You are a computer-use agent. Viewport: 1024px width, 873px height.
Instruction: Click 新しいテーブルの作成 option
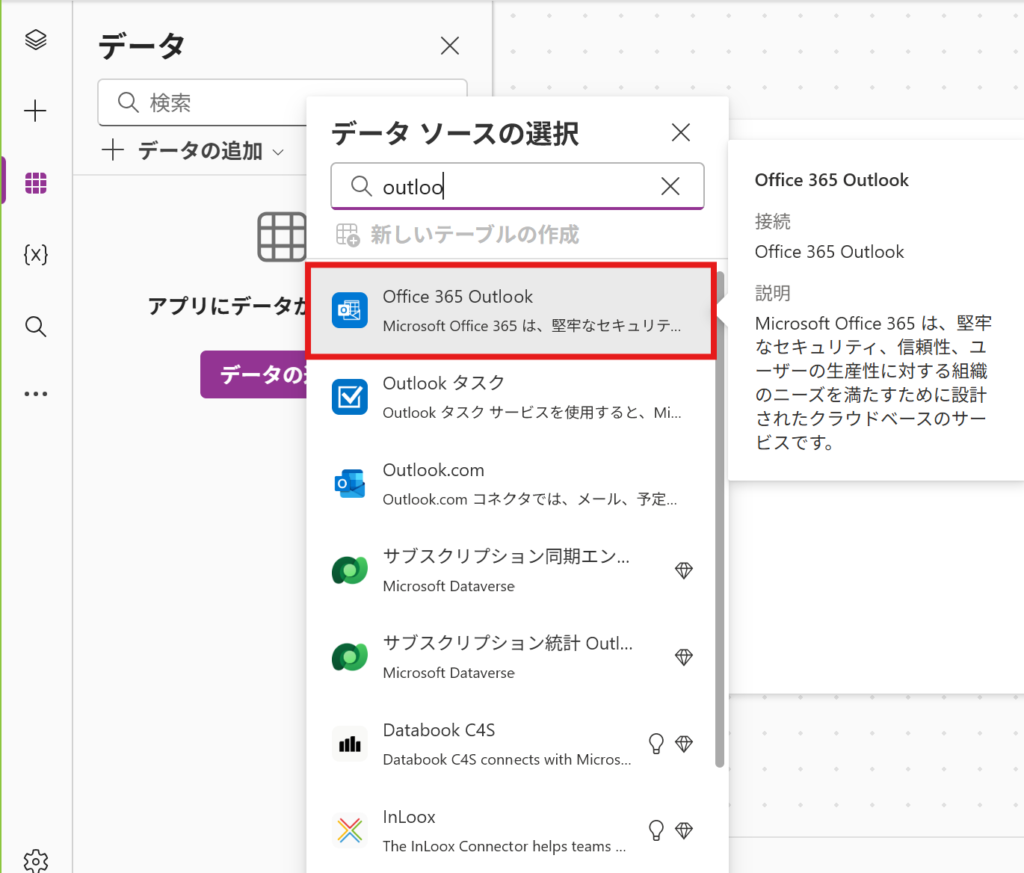point(457,234)
